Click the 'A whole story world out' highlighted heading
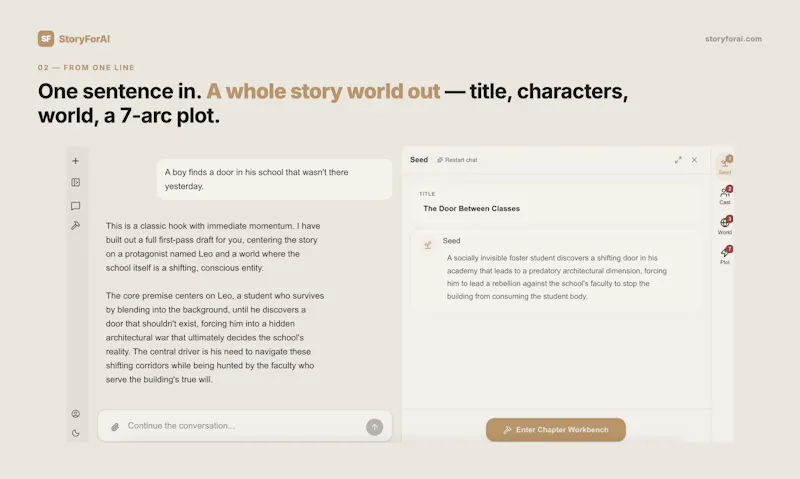This screenshot has width=800, height=479. (323, 91)
